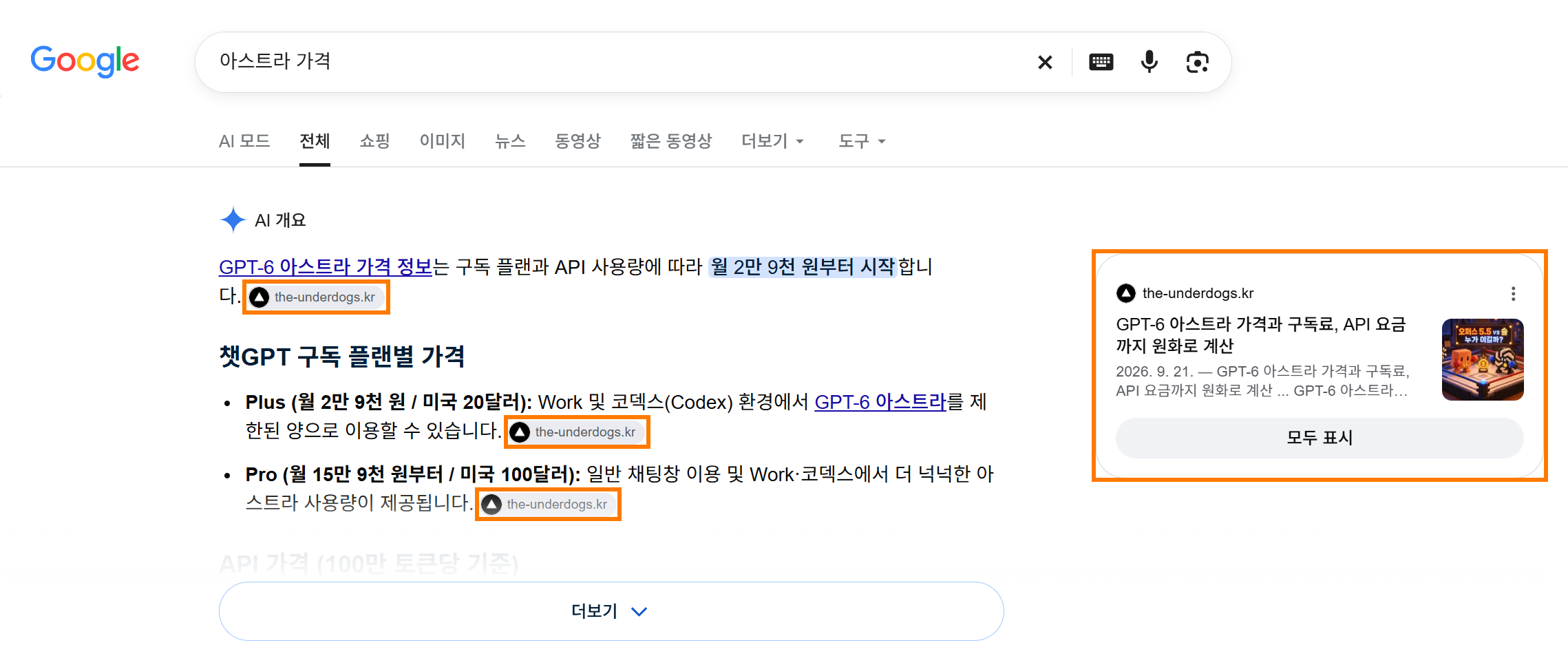Start voice search with the microphone icon

pos(1149,62)
